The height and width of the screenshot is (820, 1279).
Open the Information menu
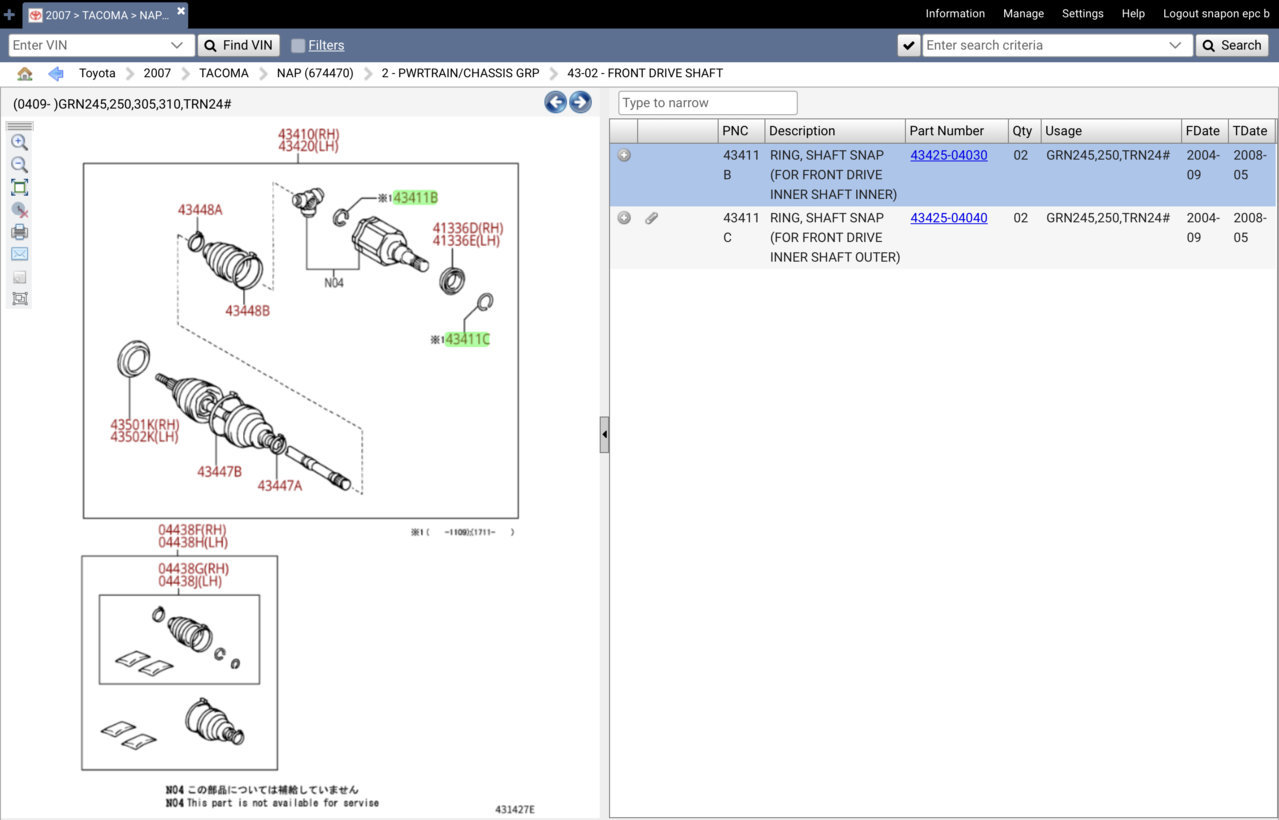click(x=955, y=14)
